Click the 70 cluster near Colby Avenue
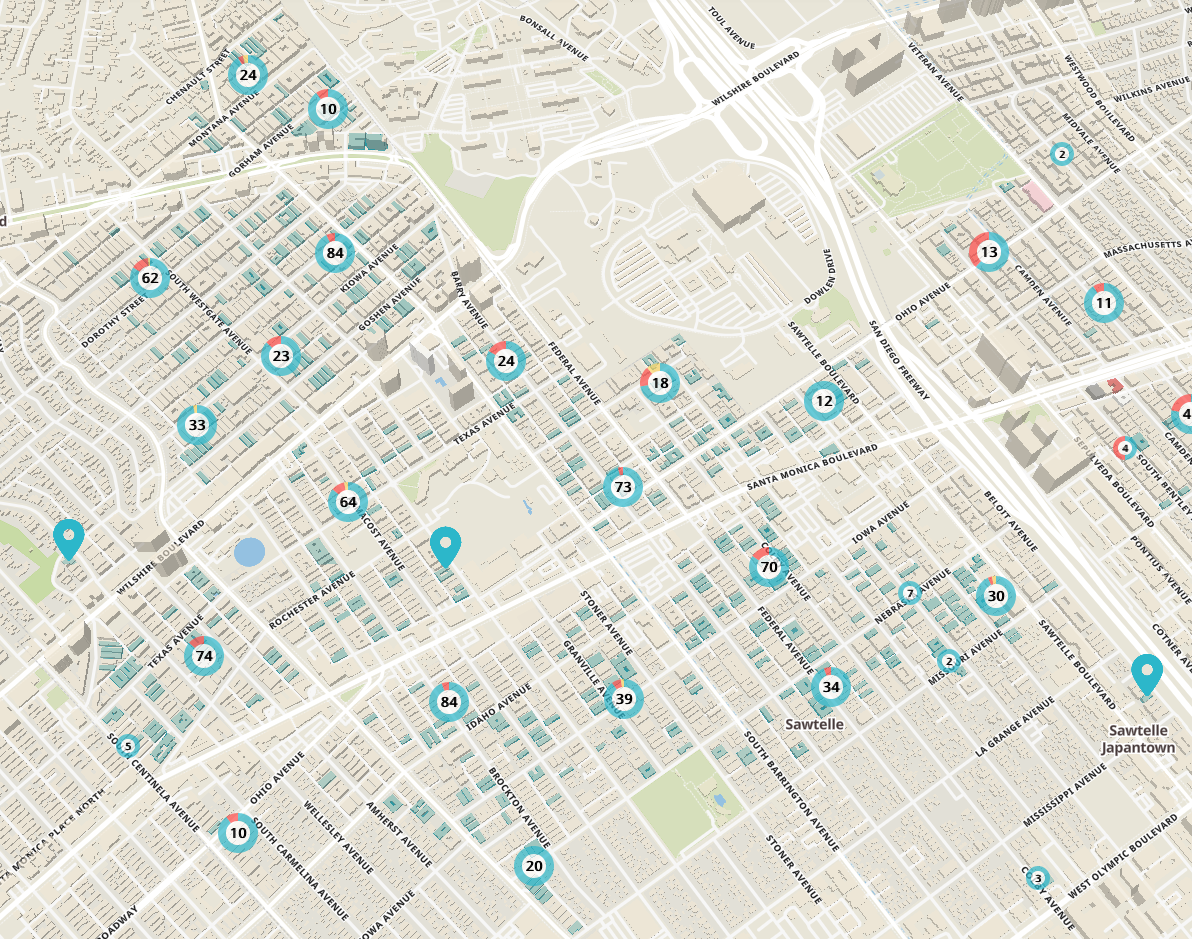 point(768,566)
